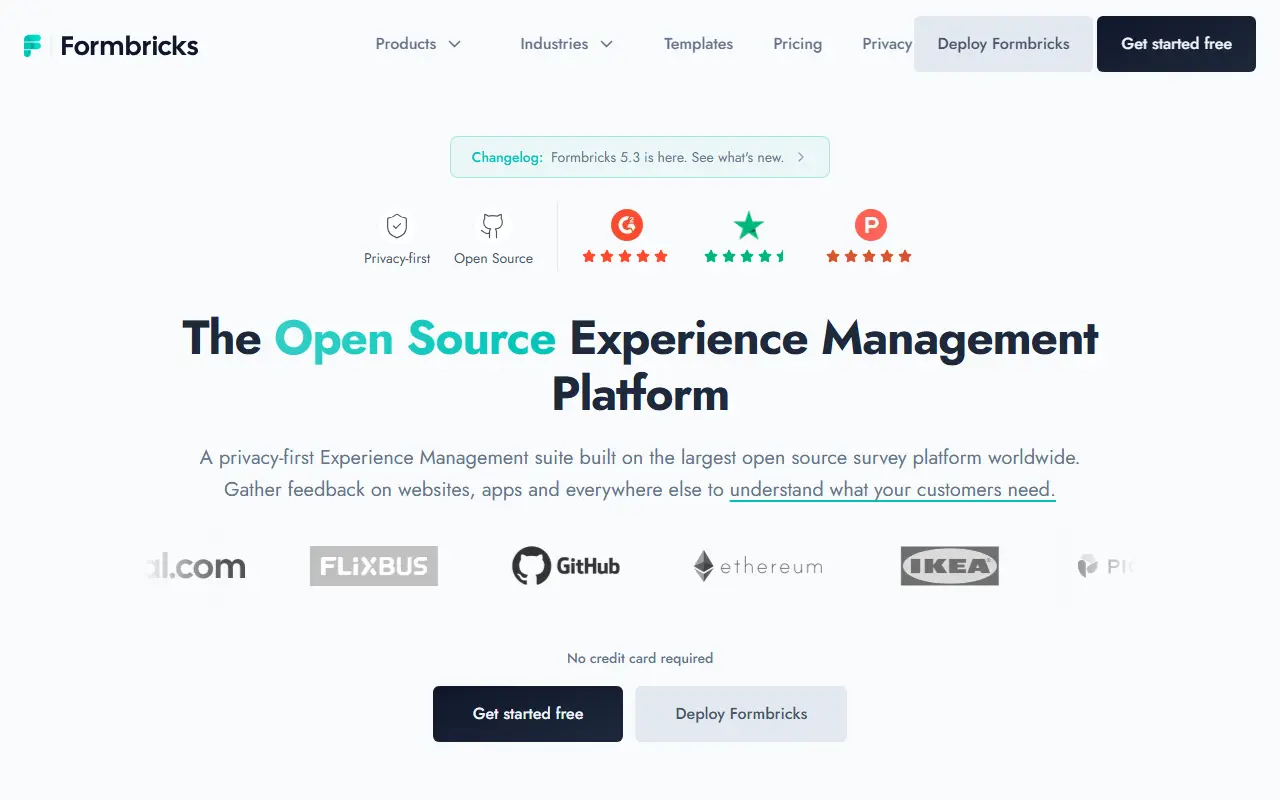Open the Privacy nav item
This screenshot has height=800, width=1280.
click(887, 44)
